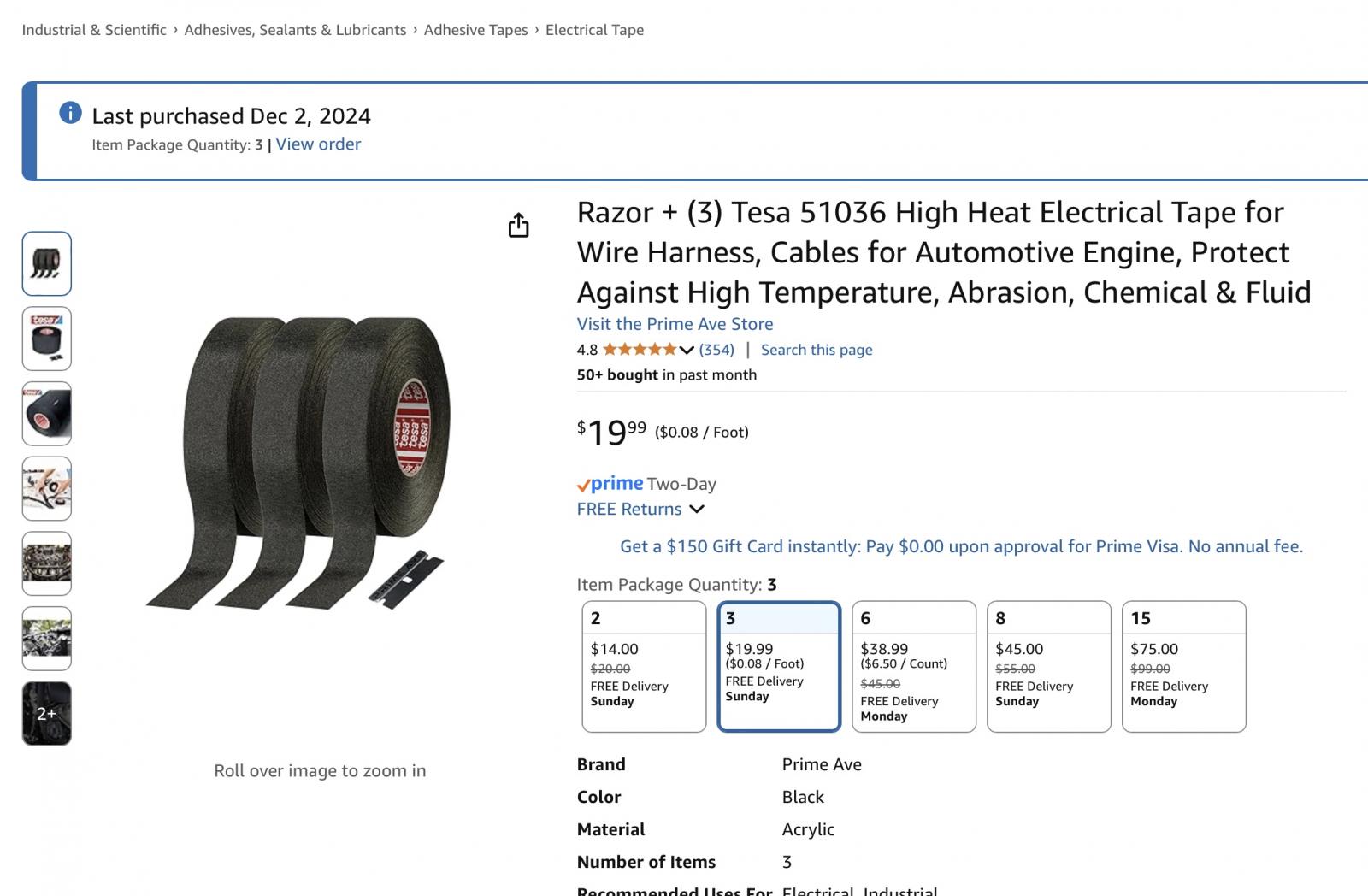Expand the FREE Returns dropdown

tap(697, 509)
